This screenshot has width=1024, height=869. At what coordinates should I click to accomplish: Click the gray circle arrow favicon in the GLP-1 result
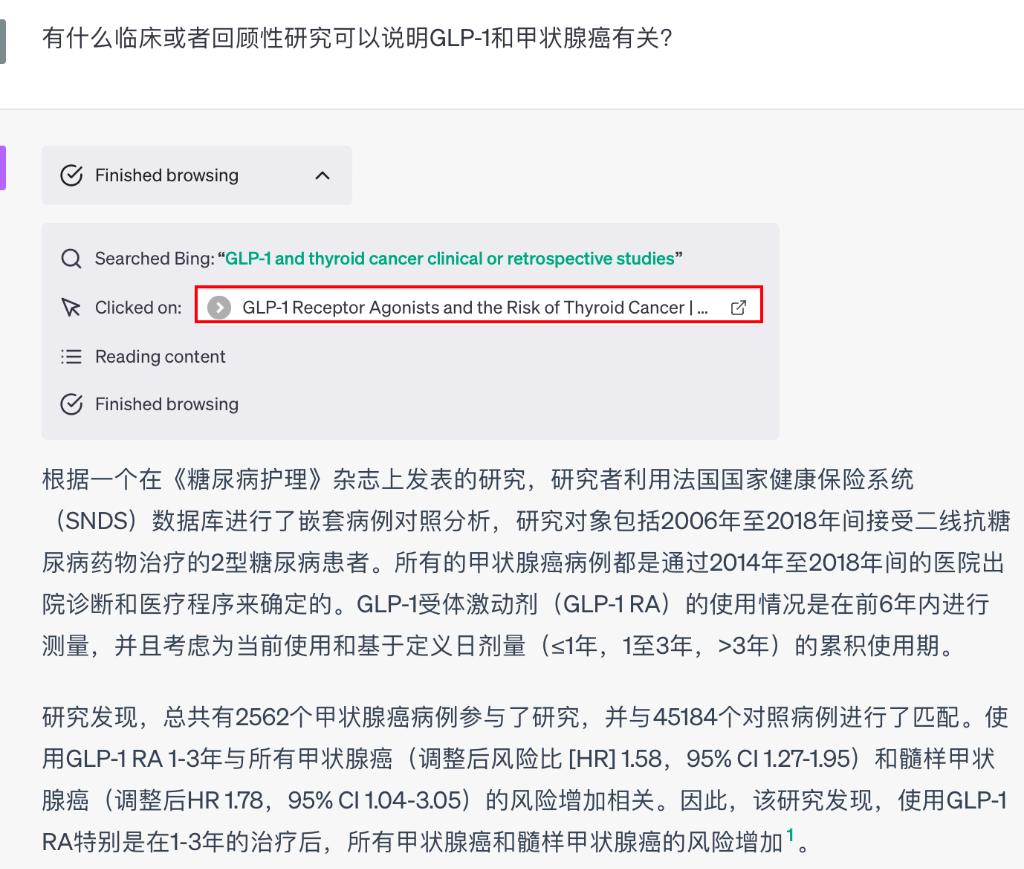219,308
